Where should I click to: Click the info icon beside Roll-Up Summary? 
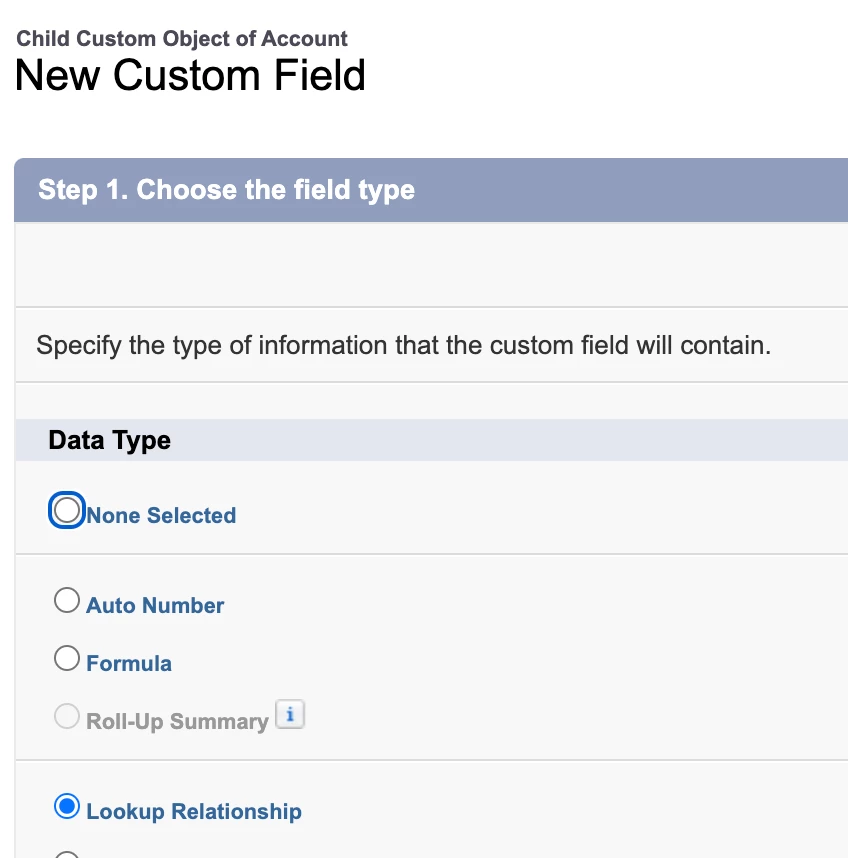(290, 716)
